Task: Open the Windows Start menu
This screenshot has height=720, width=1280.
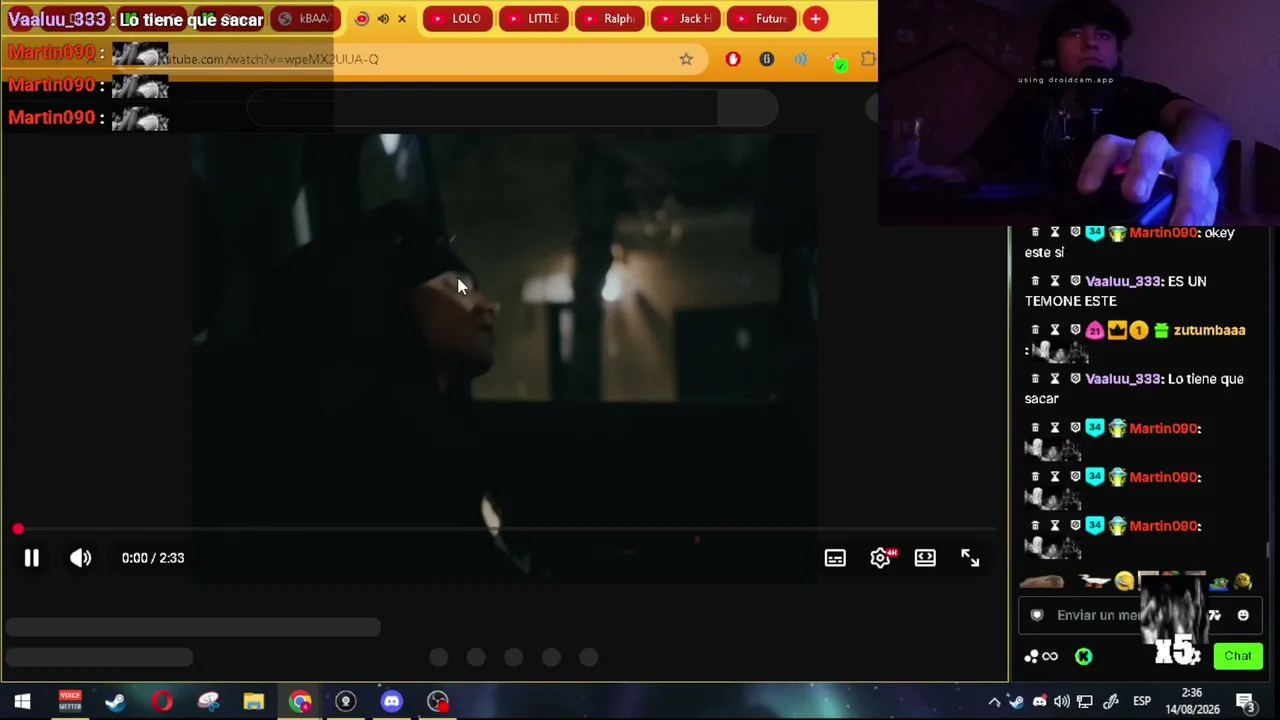Action: (x=22, y=701)
